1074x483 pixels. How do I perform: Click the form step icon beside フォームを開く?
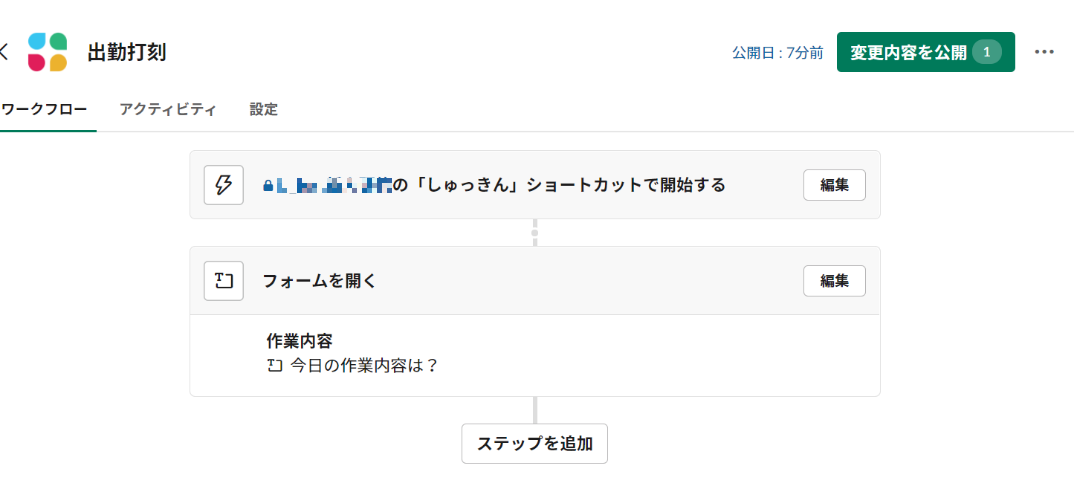[224, 281]
